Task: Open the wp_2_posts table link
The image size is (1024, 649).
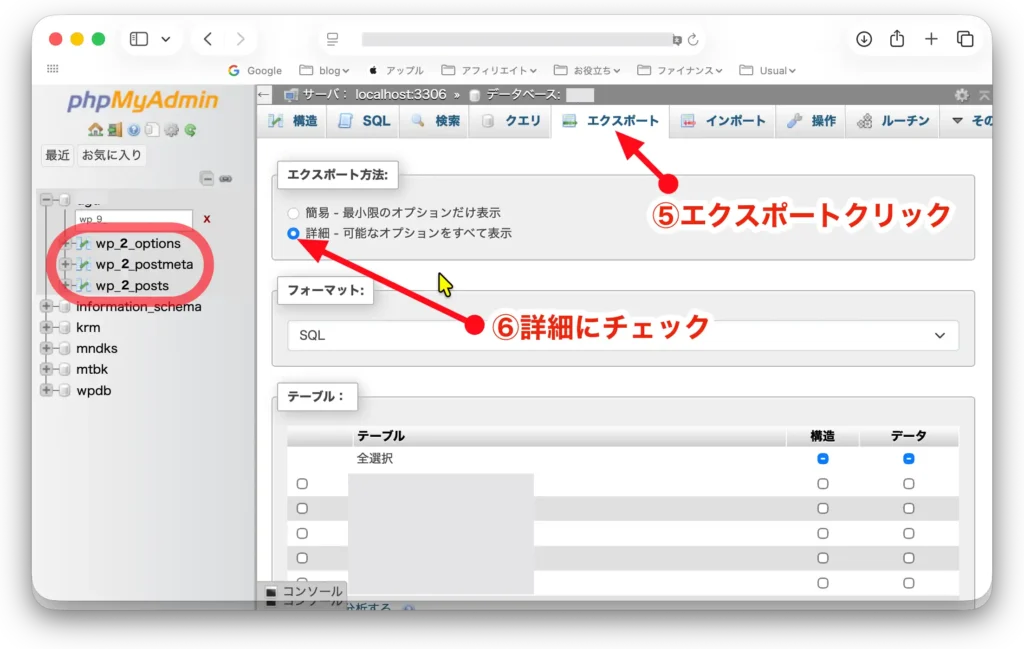Action: pyautogui.click(x=132, y=286)
